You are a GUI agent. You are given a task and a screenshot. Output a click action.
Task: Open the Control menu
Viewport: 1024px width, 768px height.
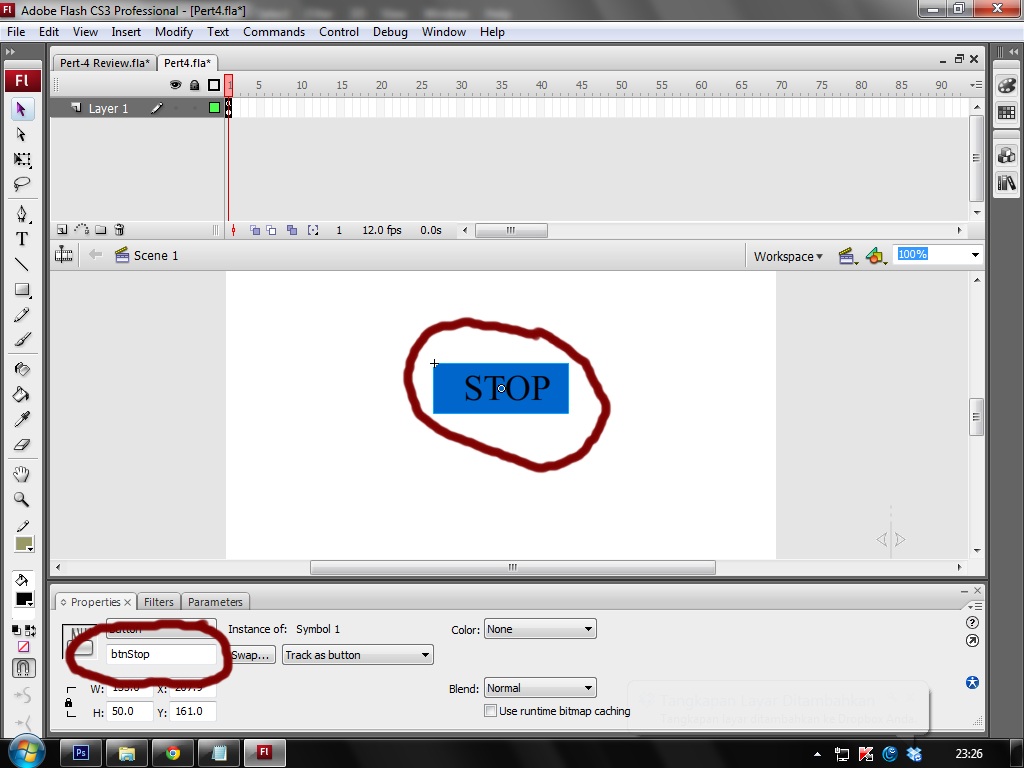click(x=339, y=31)
